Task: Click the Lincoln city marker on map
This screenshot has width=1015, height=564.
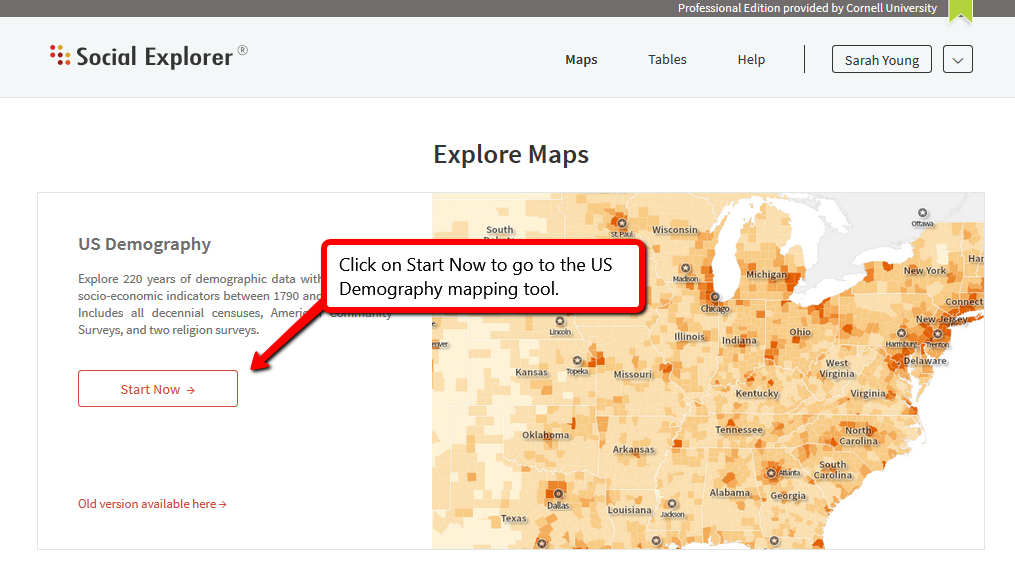Action: tap(560, 321)
